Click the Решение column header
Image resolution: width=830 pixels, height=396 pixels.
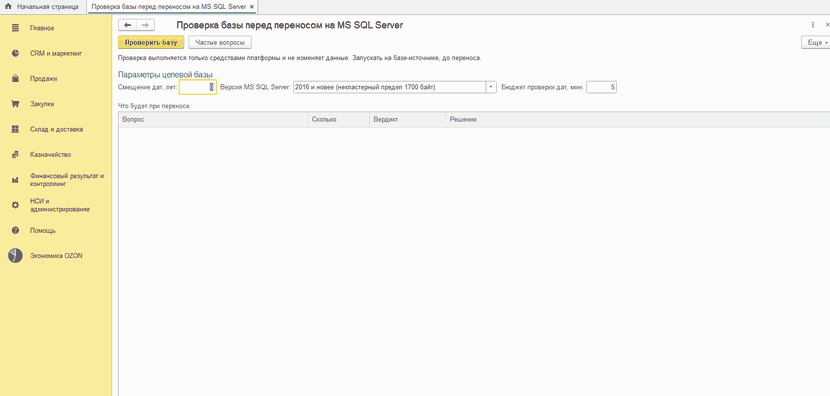point(638,120)
